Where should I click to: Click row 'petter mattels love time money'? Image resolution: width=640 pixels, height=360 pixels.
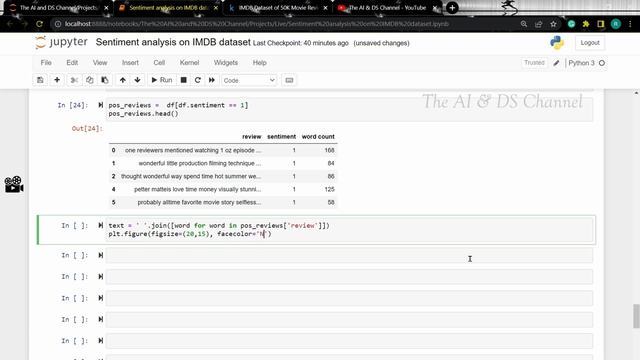223,189
